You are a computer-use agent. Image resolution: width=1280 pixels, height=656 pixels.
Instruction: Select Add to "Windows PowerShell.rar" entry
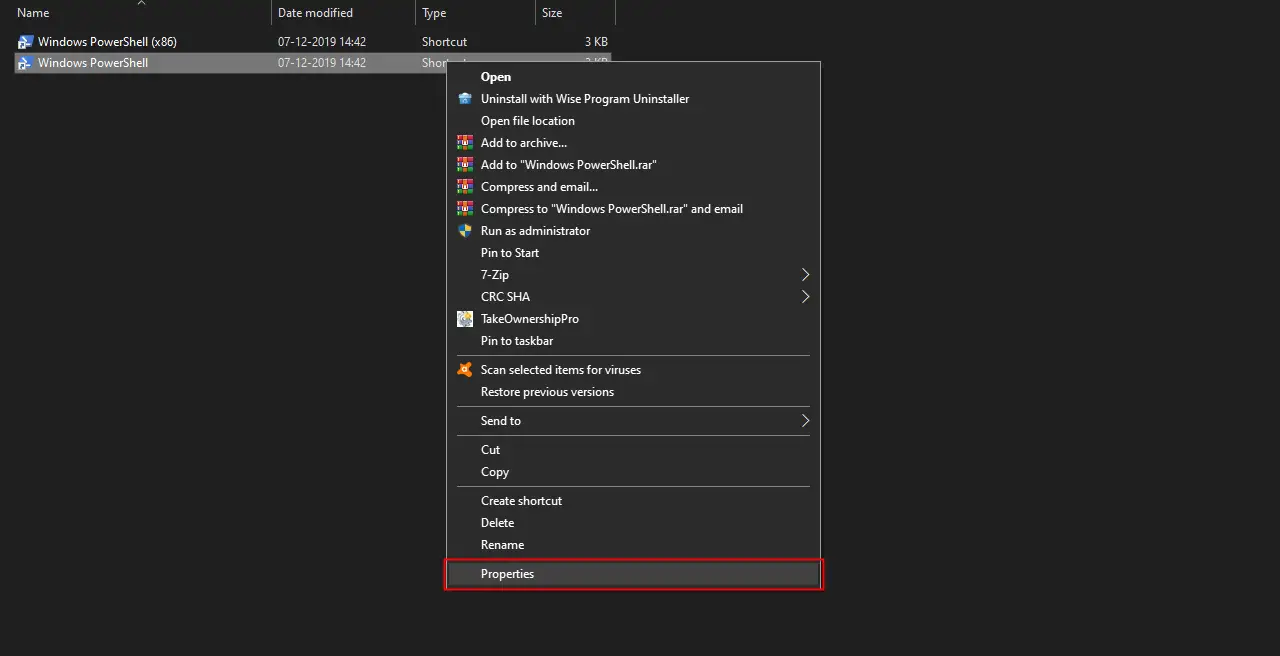tap(633, 165)
